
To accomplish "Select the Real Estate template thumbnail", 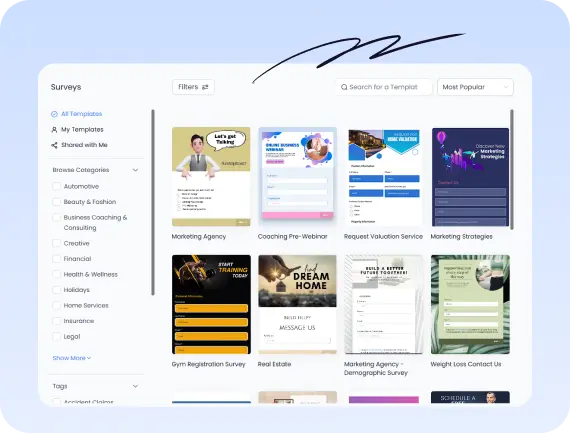I will [297, 304].
